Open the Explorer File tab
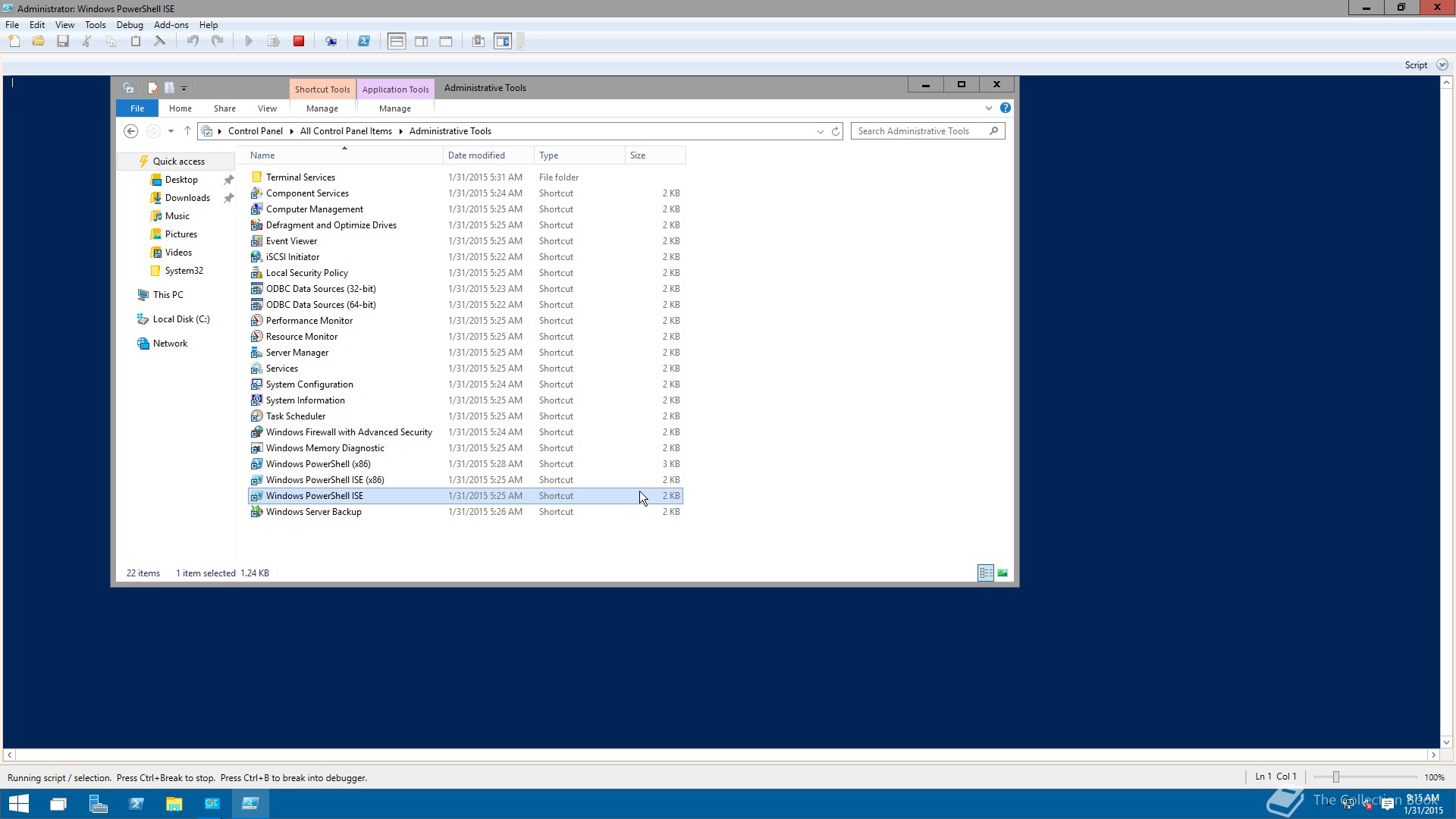This screenshot has height=819, width=1456. pos(137,108)
